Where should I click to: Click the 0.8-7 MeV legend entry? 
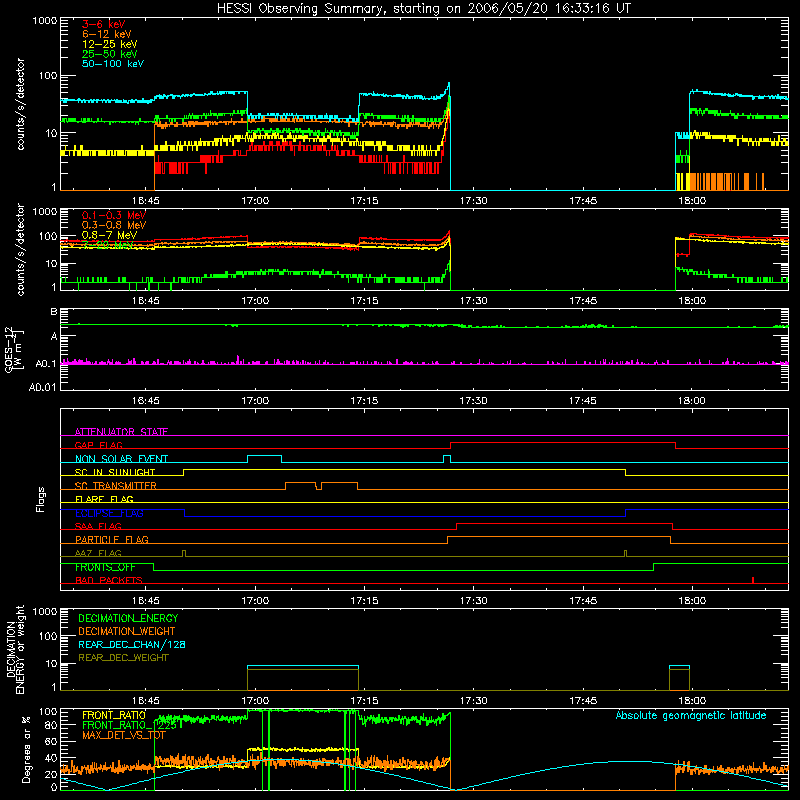click(x=109, y=235)
